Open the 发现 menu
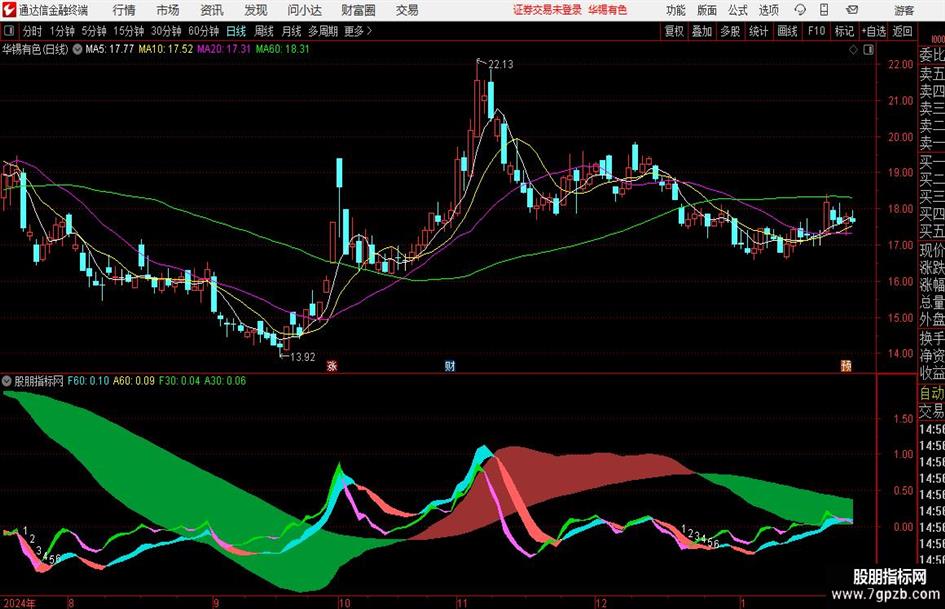 (256, 10)
